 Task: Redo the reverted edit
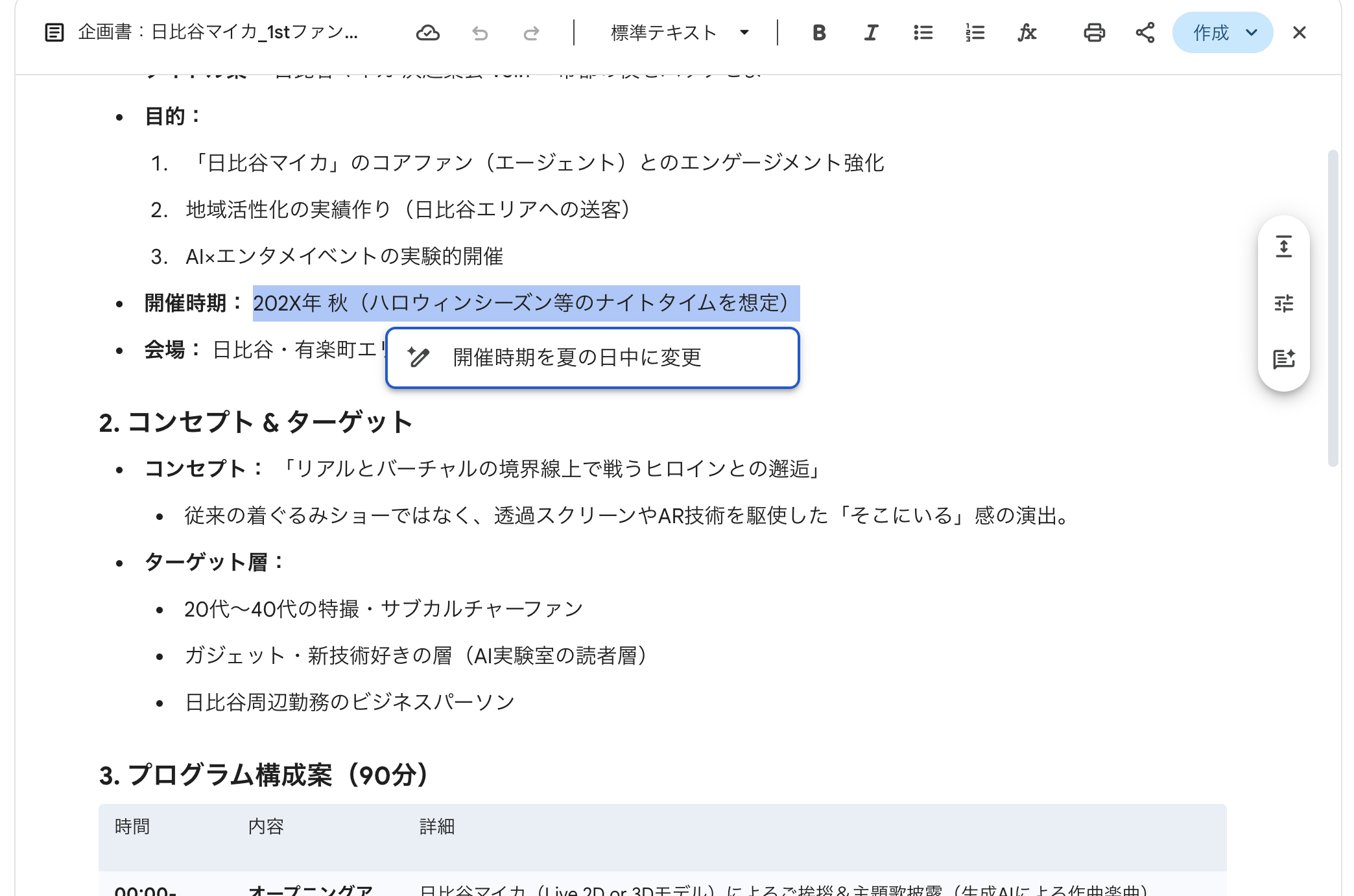[531, 32]
